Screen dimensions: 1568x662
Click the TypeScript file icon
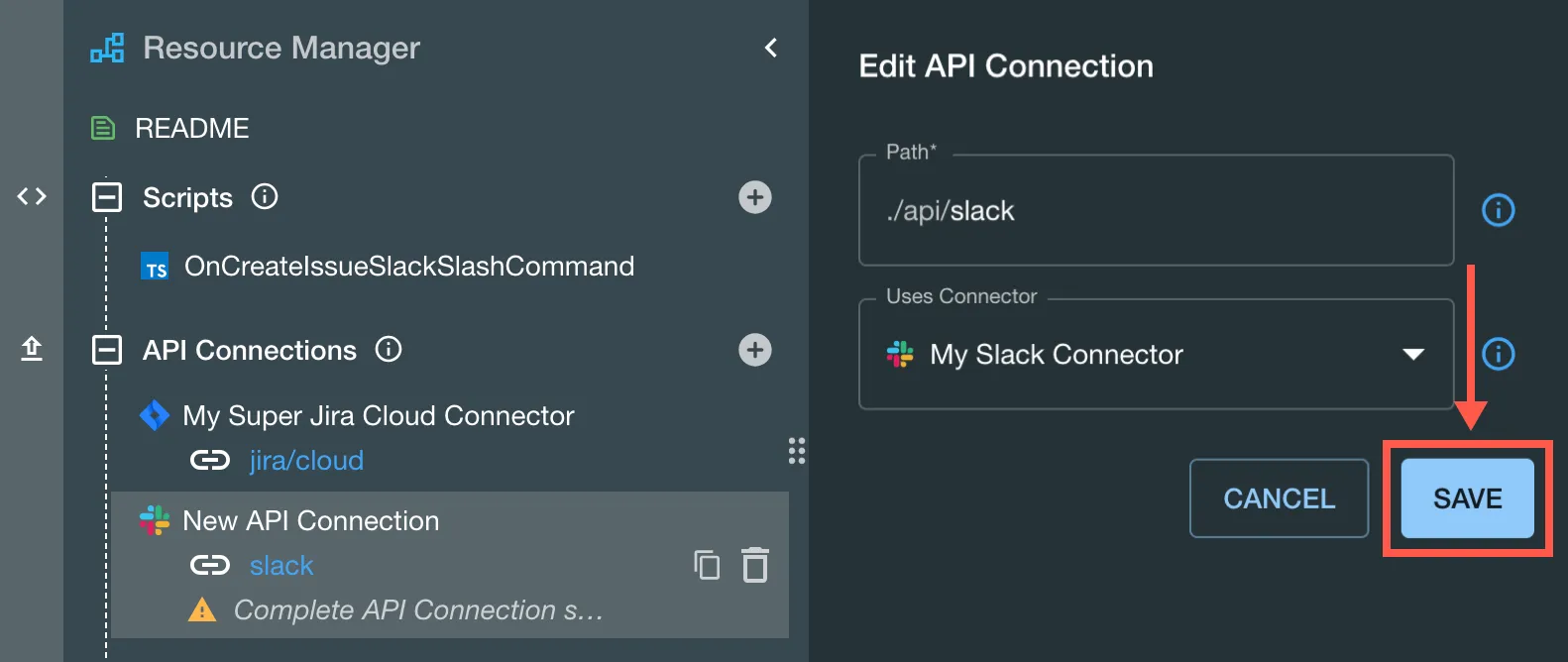coord(156,268)
